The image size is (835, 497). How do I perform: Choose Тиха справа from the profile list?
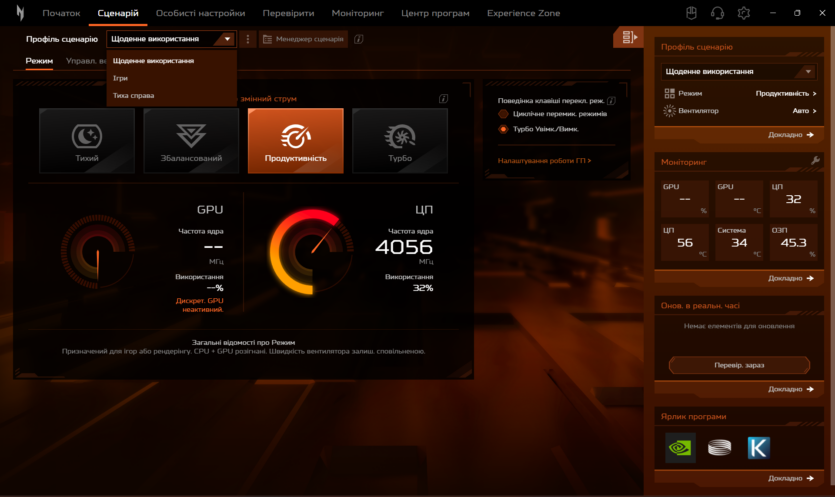click(133, 95)
